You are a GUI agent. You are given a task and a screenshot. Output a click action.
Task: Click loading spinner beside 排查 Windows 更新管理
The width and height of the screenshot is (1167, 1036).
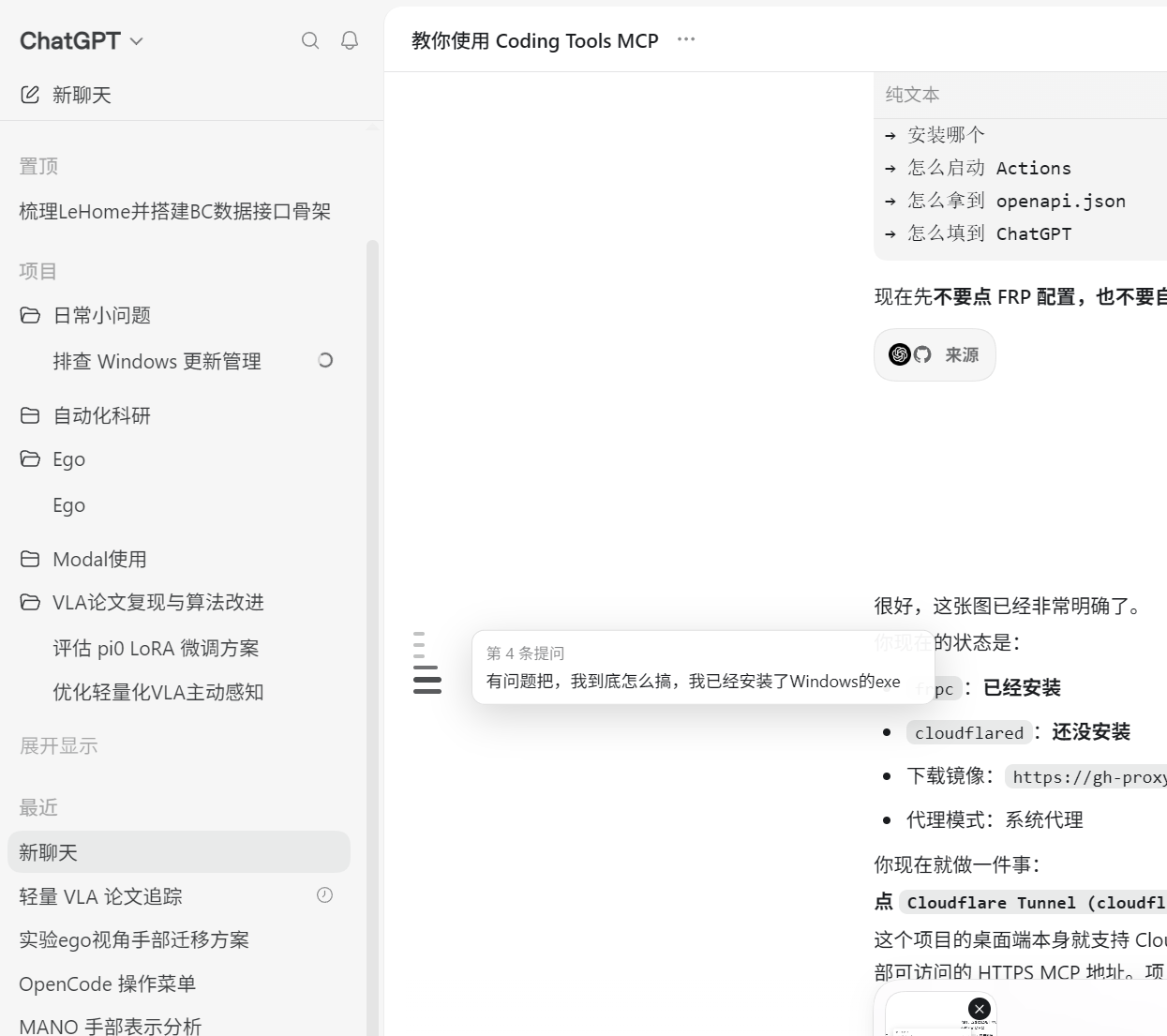click(x=325, y=360)
